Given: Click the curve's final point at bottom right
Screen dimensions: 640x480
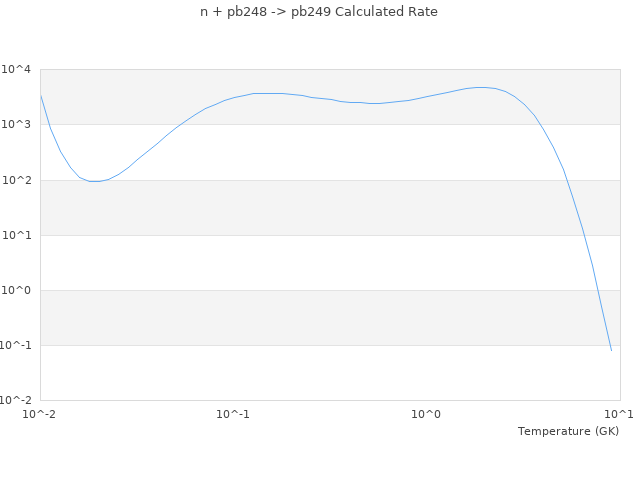Looking at the screenshot, I should (x=611, y=350).
